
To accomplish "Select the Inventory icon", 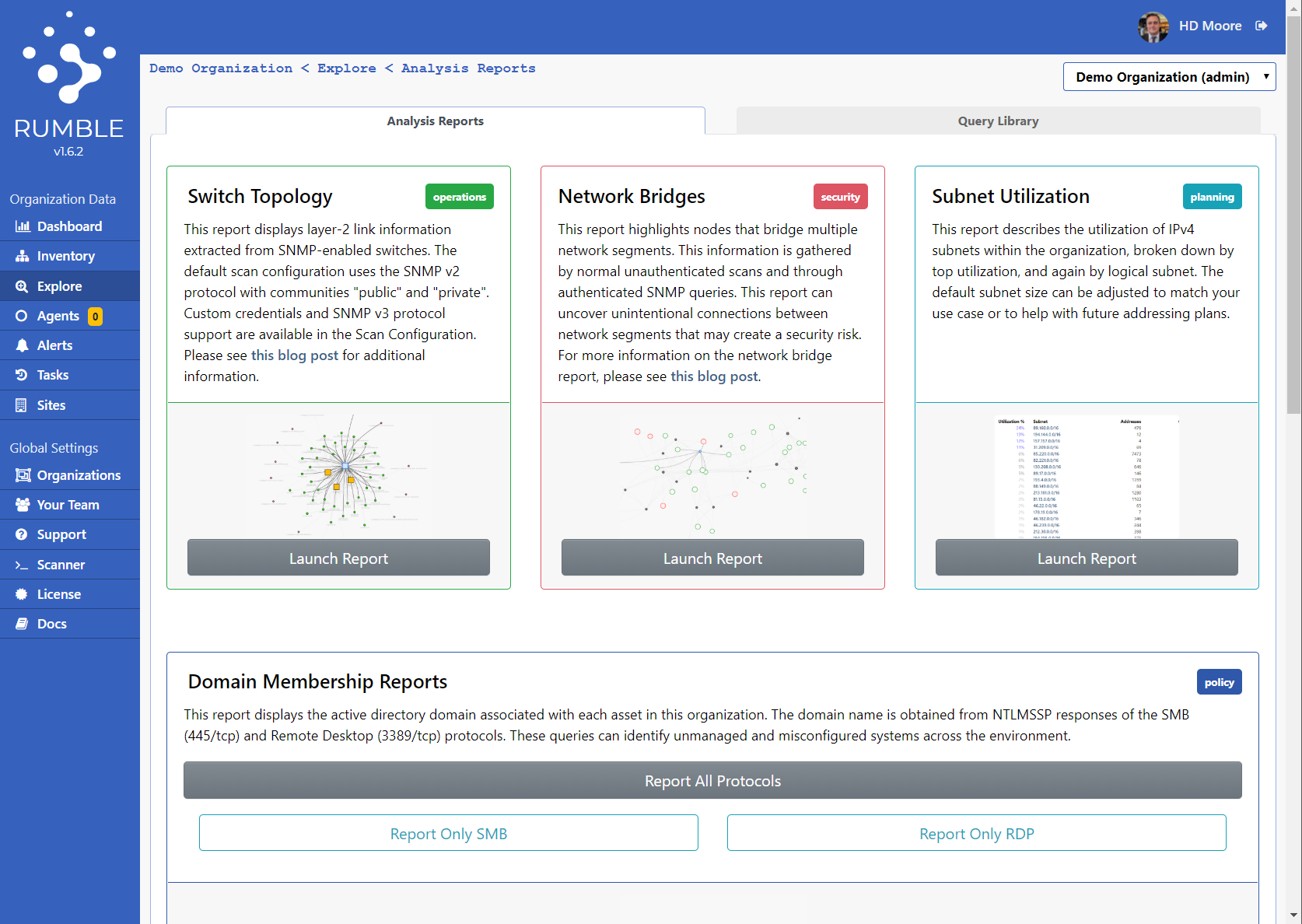I will click(22, 255).
